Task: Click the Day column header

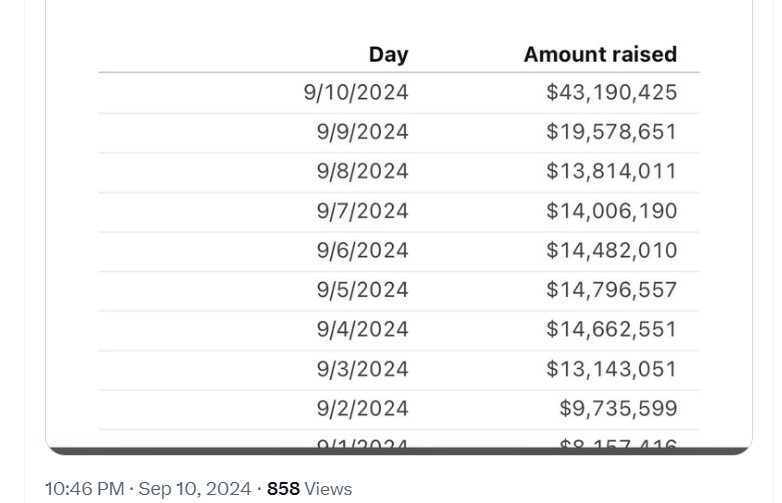Action: pos(389,54)
